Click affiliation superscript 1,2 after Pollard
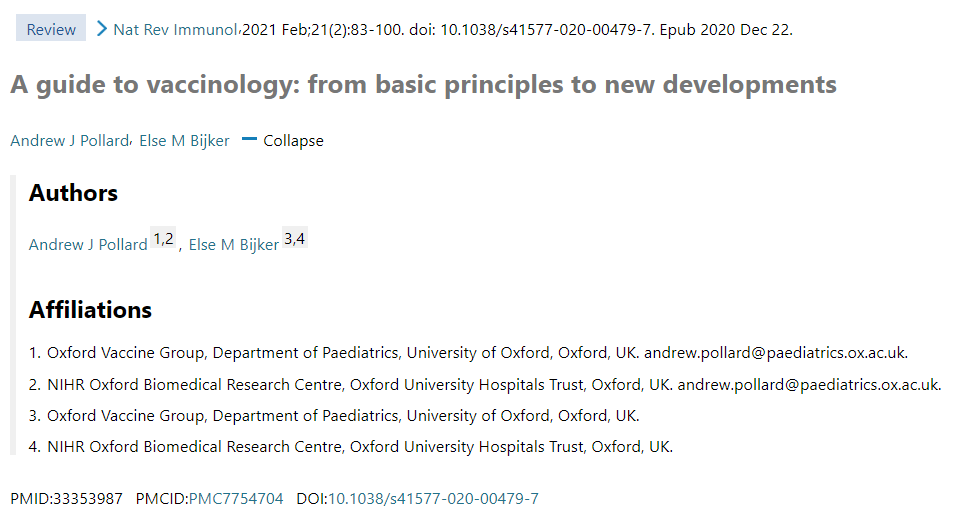 pos(163,238)
